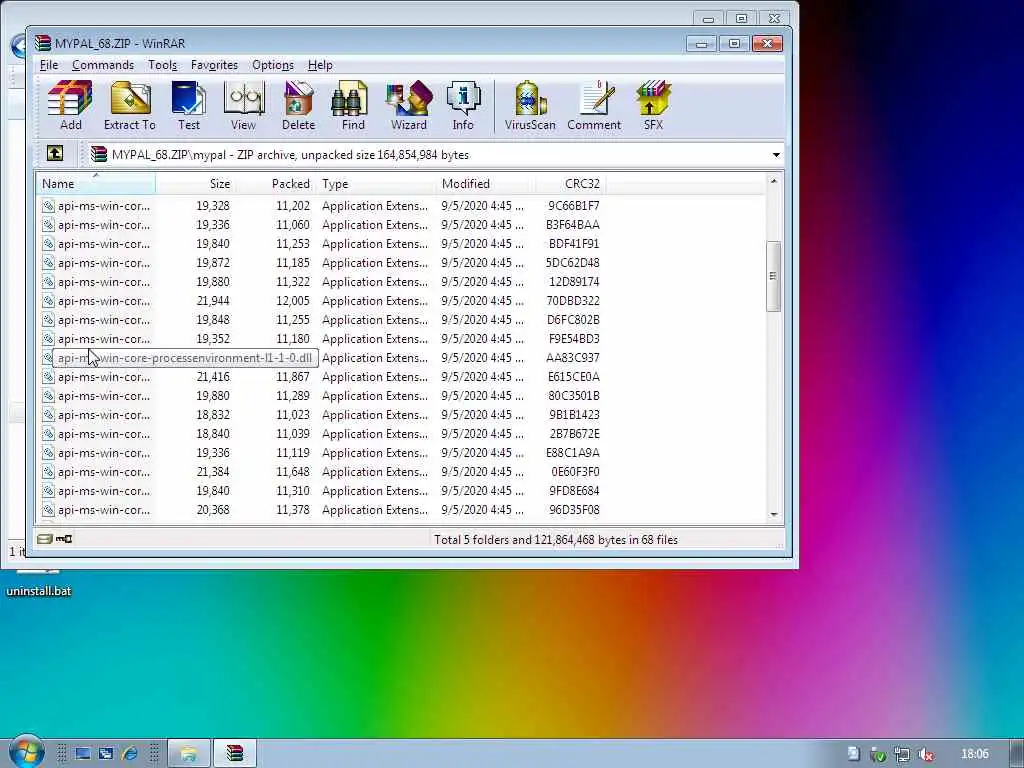The image size is (1024, 768).
Task: Click the taskbar clock showing 18:06
Action: tap(974, 754)
